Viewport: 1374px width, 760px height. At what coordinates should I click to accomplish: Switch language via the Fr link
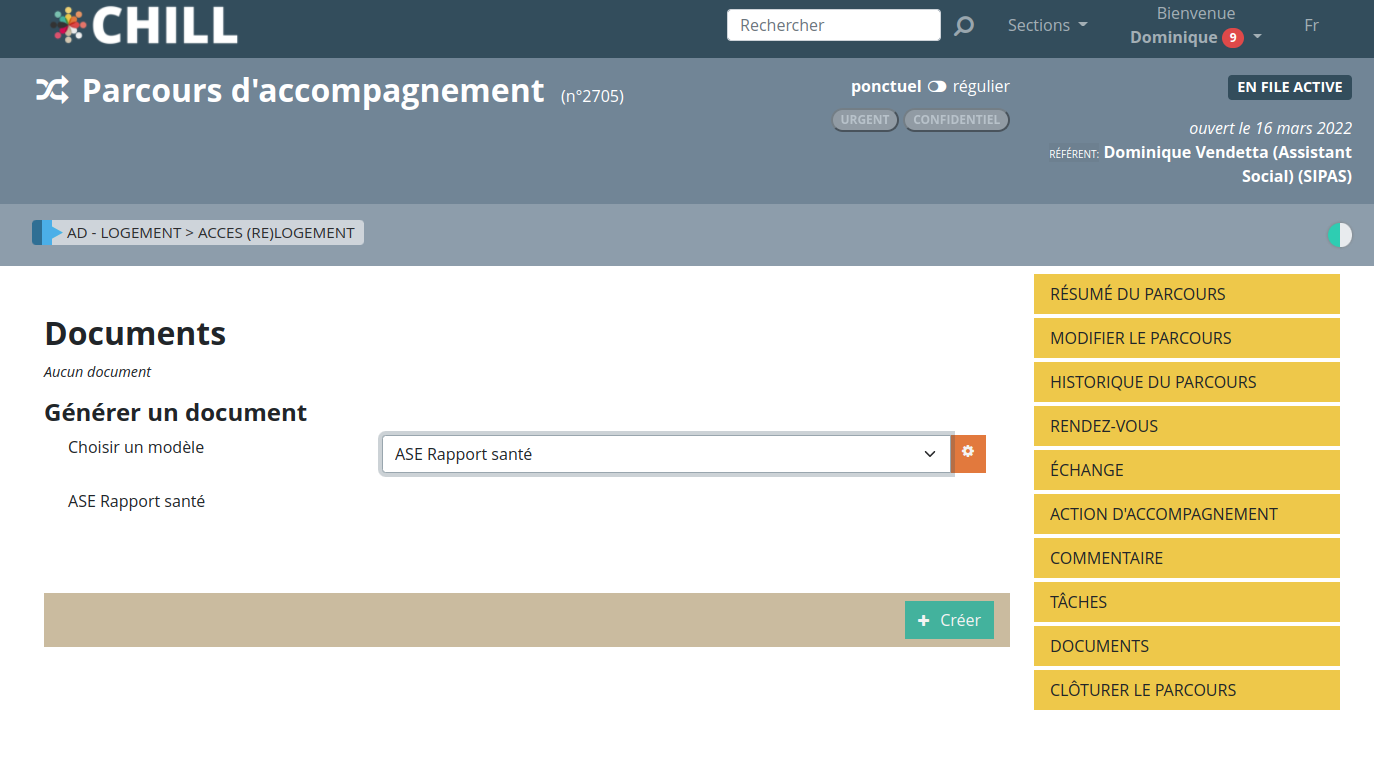(x=1311, y=25)
